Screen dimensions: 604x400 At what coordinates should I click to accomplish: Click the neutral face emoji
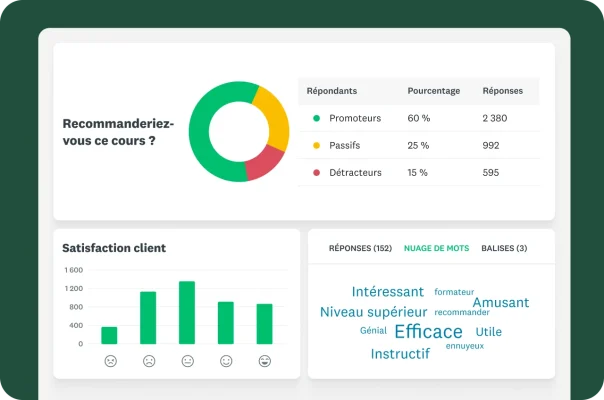(x=188, y=361)
